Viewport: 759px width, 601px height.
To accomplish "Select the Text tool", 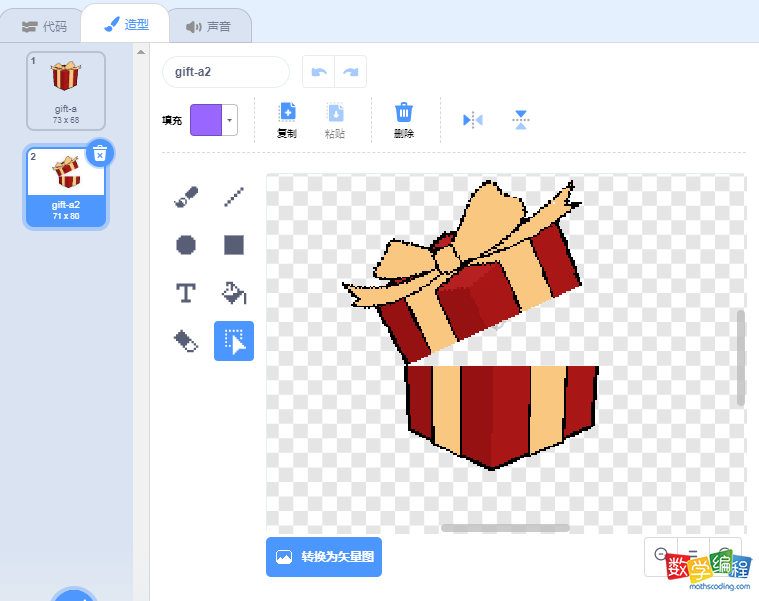I will coord(185,292).
